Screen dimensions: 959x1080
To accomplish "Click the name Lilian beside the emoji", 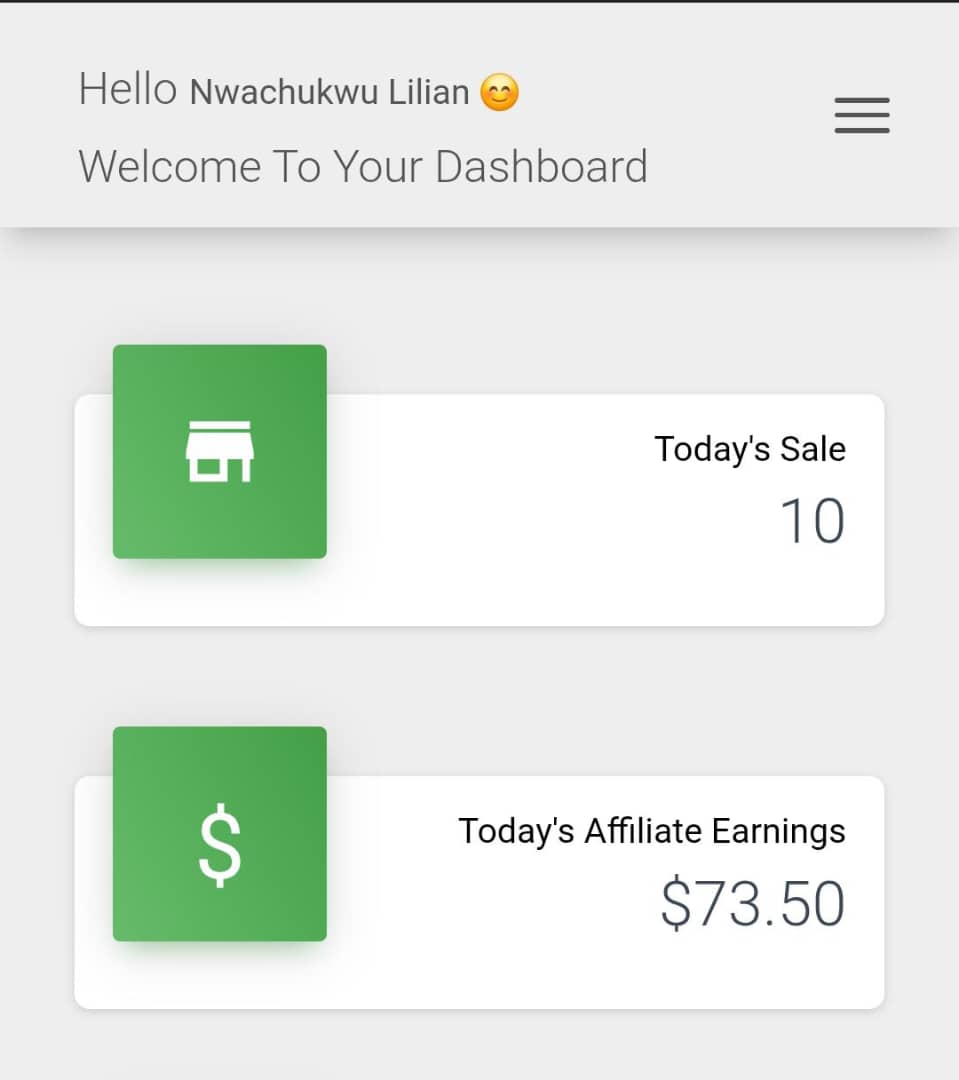I will point(429,92).
